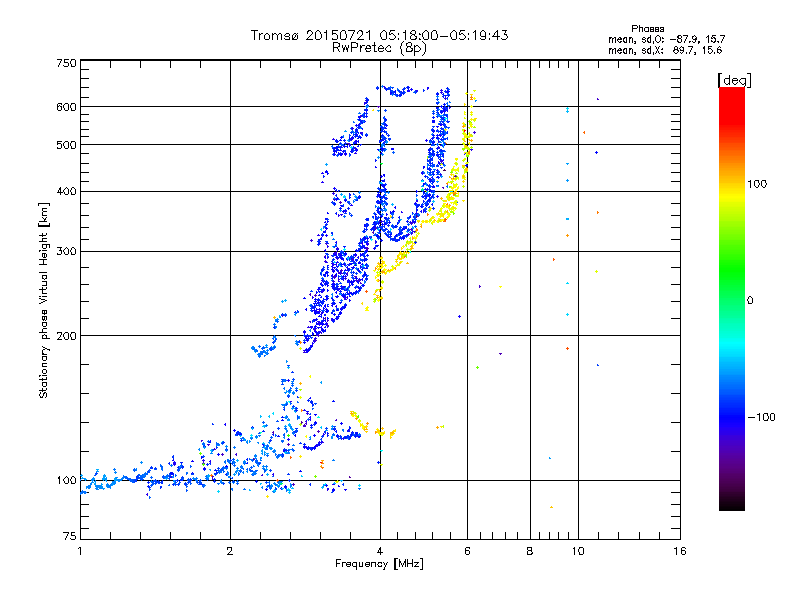Click the "Stationary phase Virtual Height [km]" axis title
This screenshot has height=600, width=800.
coord(44,300)
